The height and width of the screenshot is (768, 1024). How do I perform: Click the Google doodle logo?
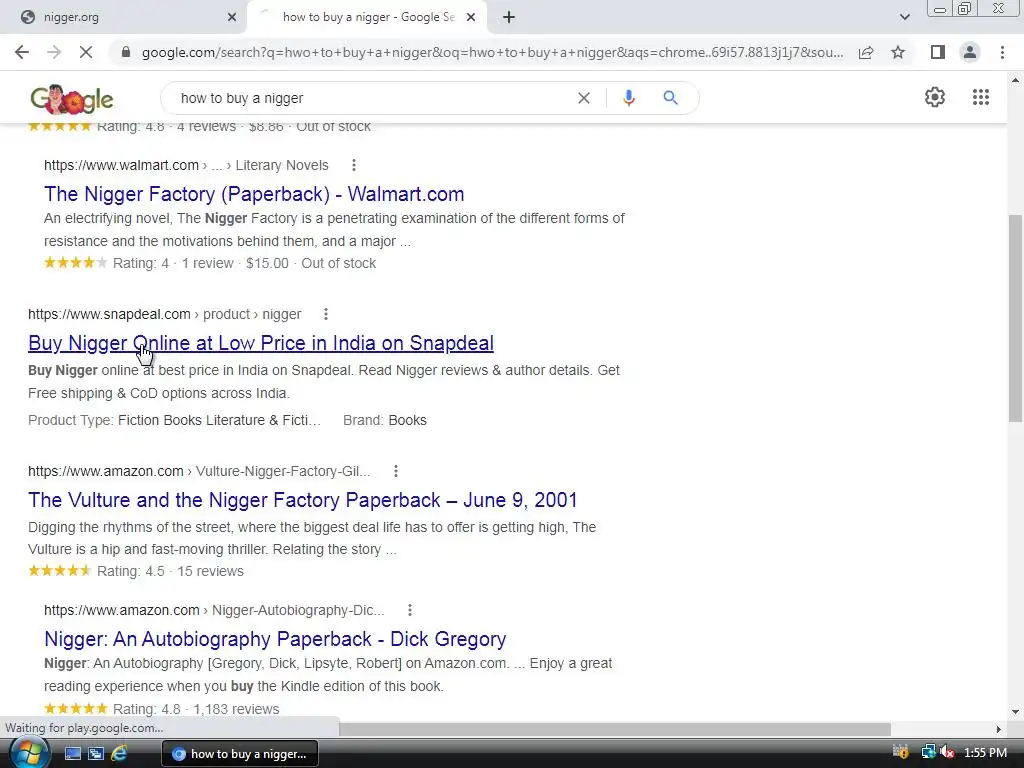(x=72, y=99)
